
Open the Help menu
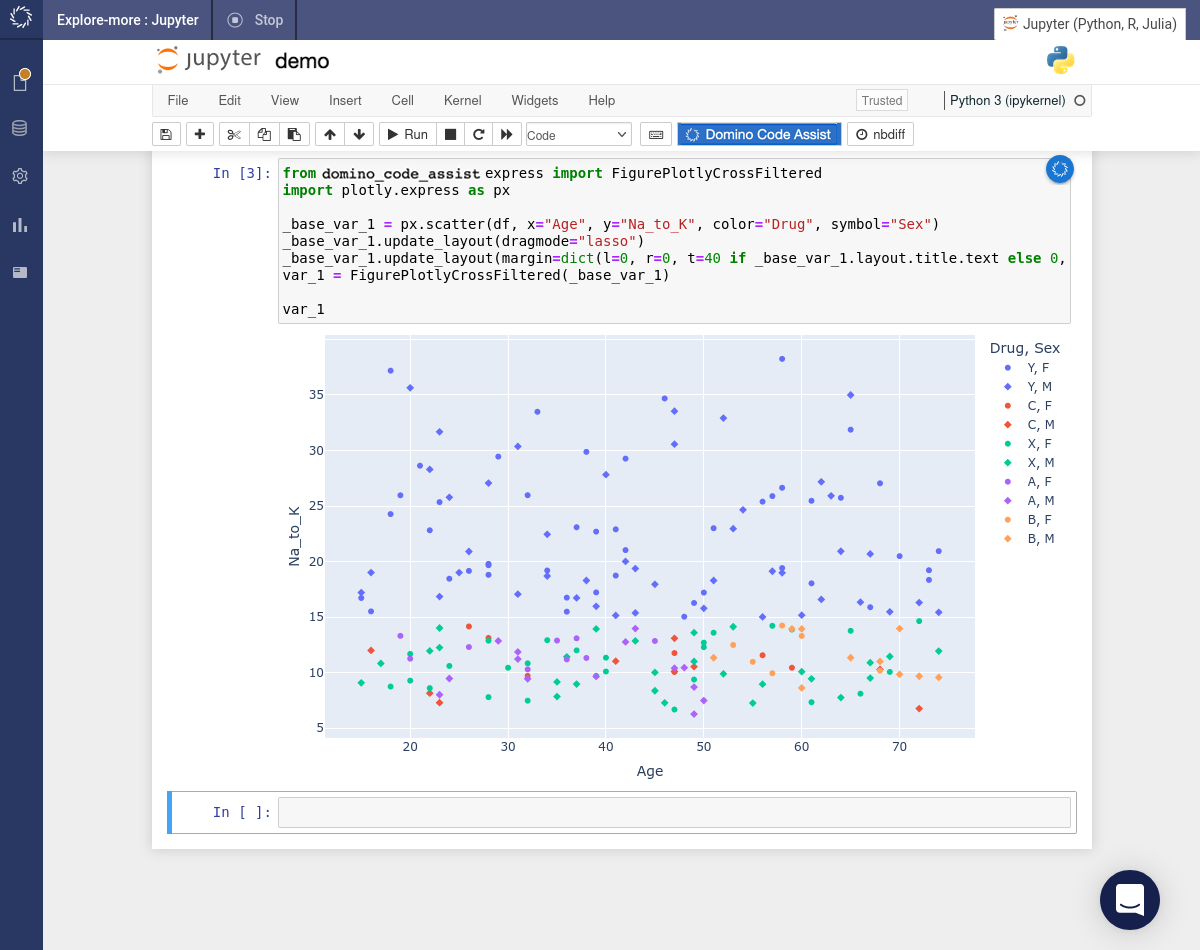[x=602, y=100]
